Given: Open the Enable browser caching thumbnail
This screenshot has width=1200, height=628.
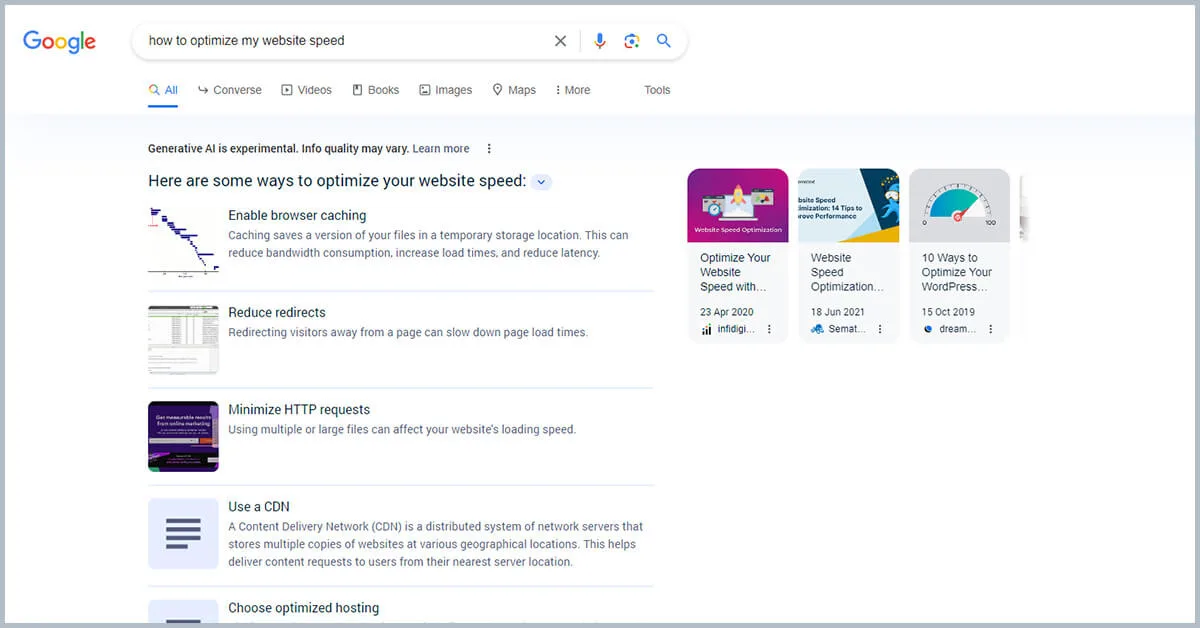Looking at the screenshot, I should pyautogui.click(x=183, y=240).
